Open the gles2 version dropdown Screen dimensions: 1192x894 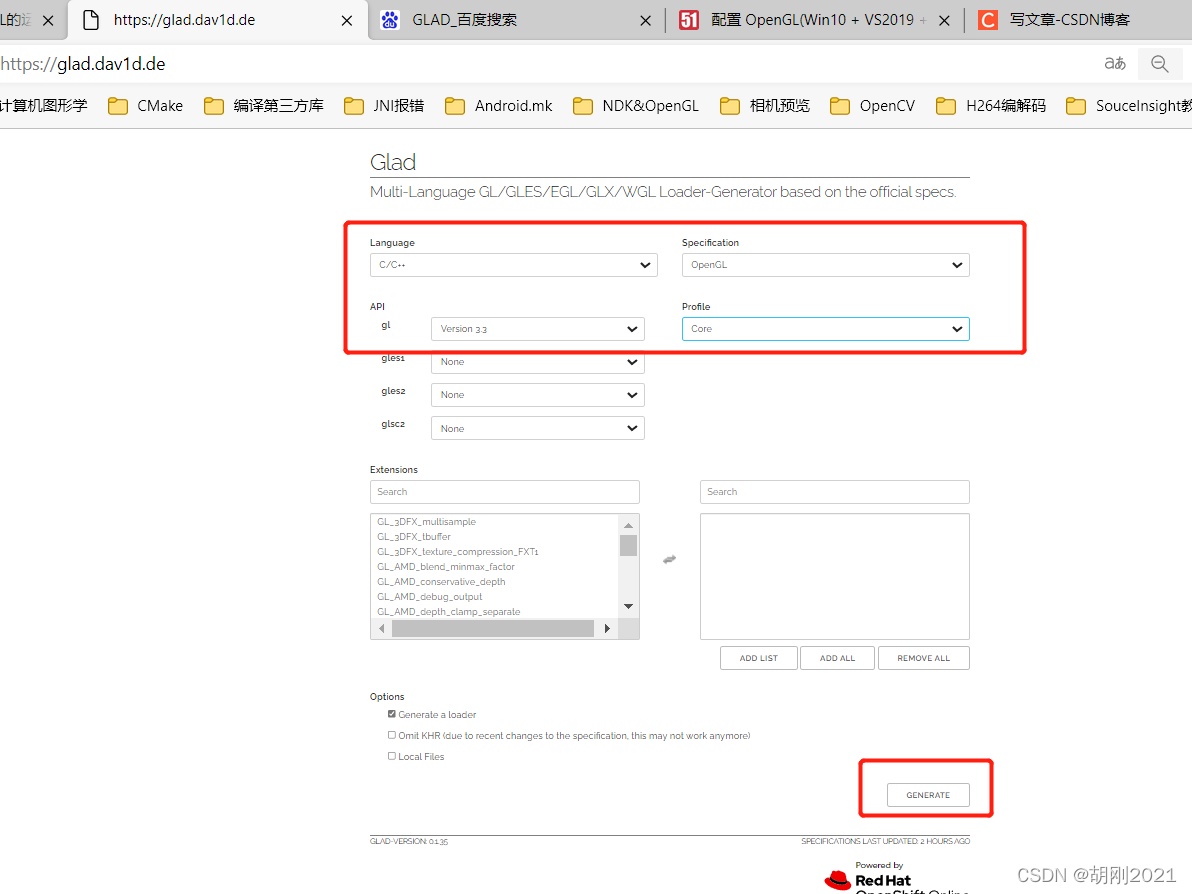pyautogui.click(x=537, y=395)
